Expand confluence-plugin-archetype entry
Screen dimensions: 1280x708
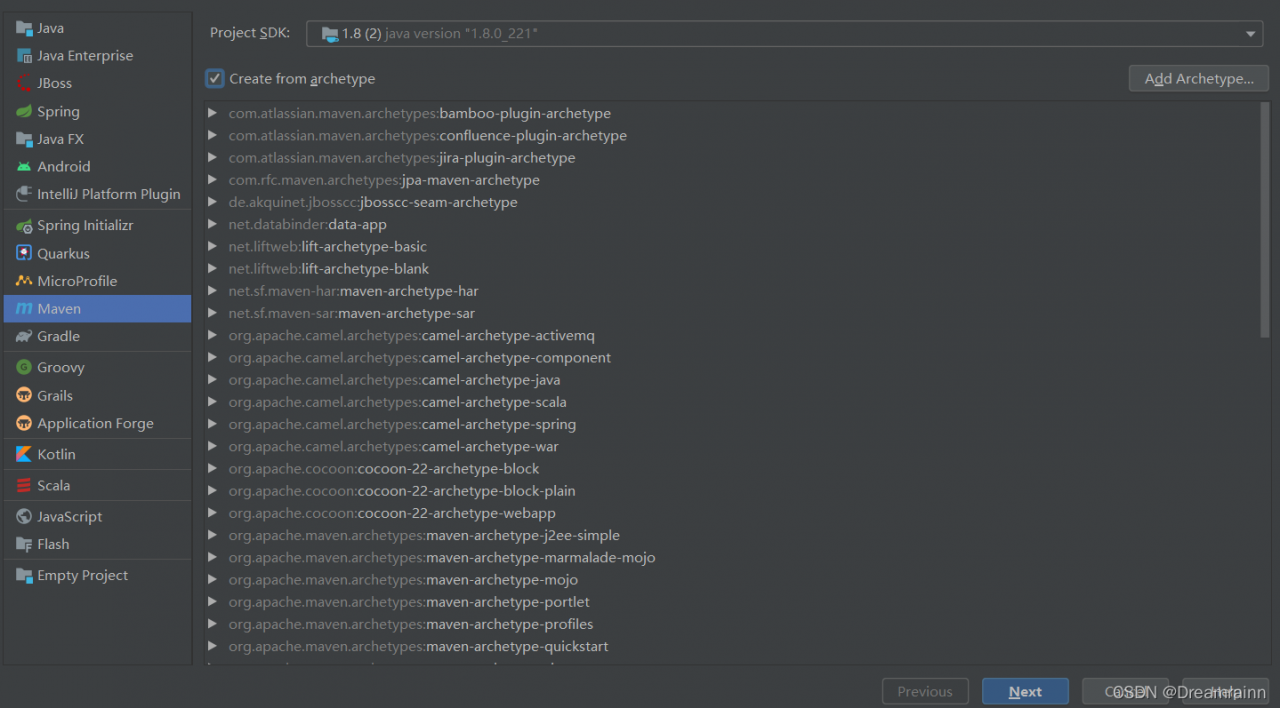(x=212, y=135)
